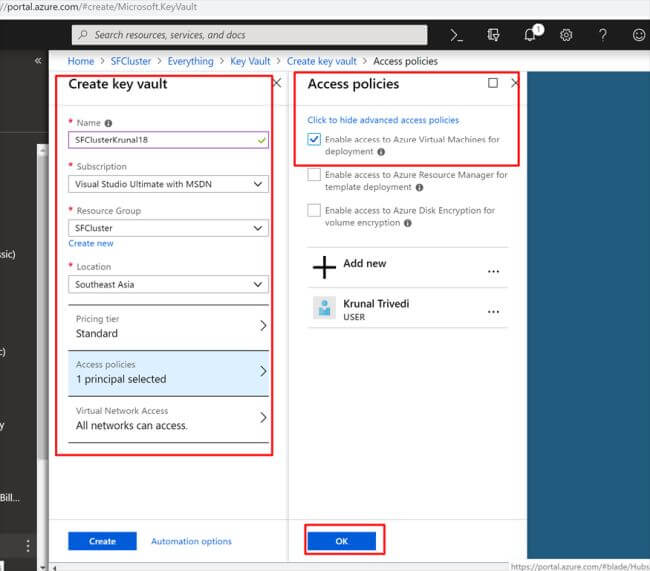Expand the Pricing tier Standard option
Image resolution: width=650 pixels, height=571 pixels.
pos(168,327)
